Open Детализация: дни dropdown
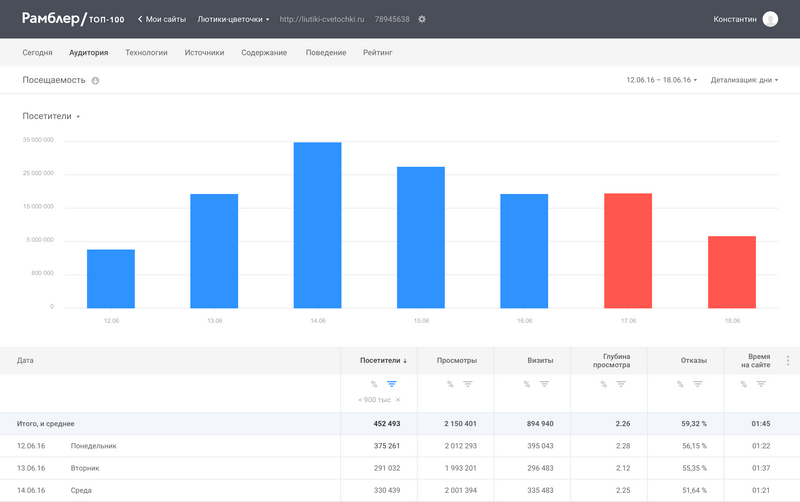 (744, 80)
